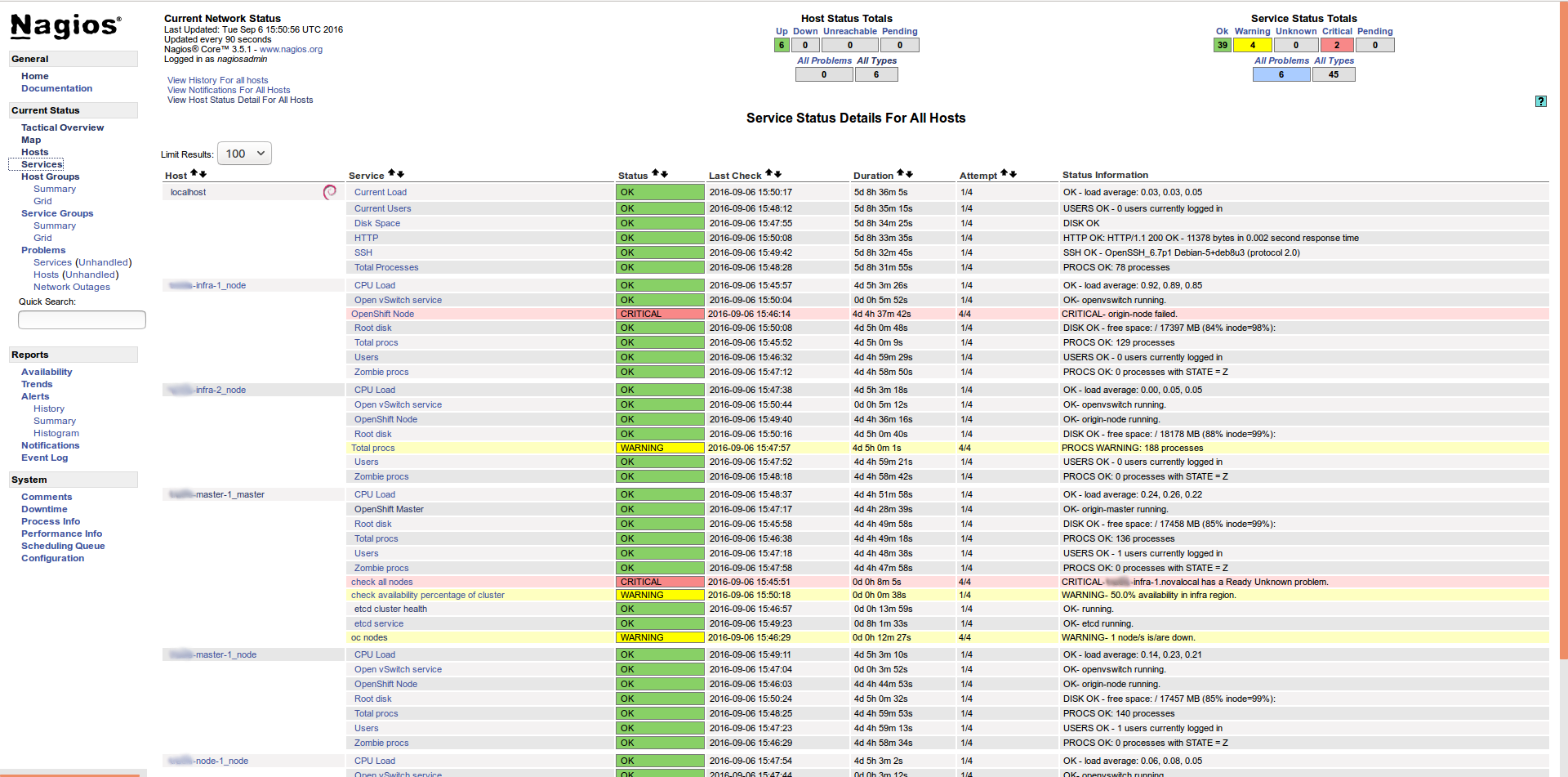The image size is (1568, 777).
Task: Open Comments under System
Action: click(47, 497)
